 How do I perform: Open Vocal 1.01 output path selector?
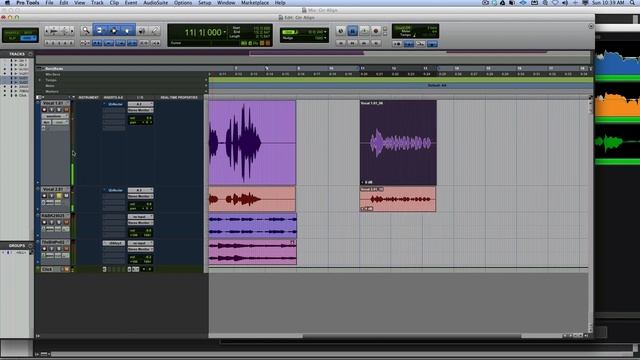click(140, 110)
